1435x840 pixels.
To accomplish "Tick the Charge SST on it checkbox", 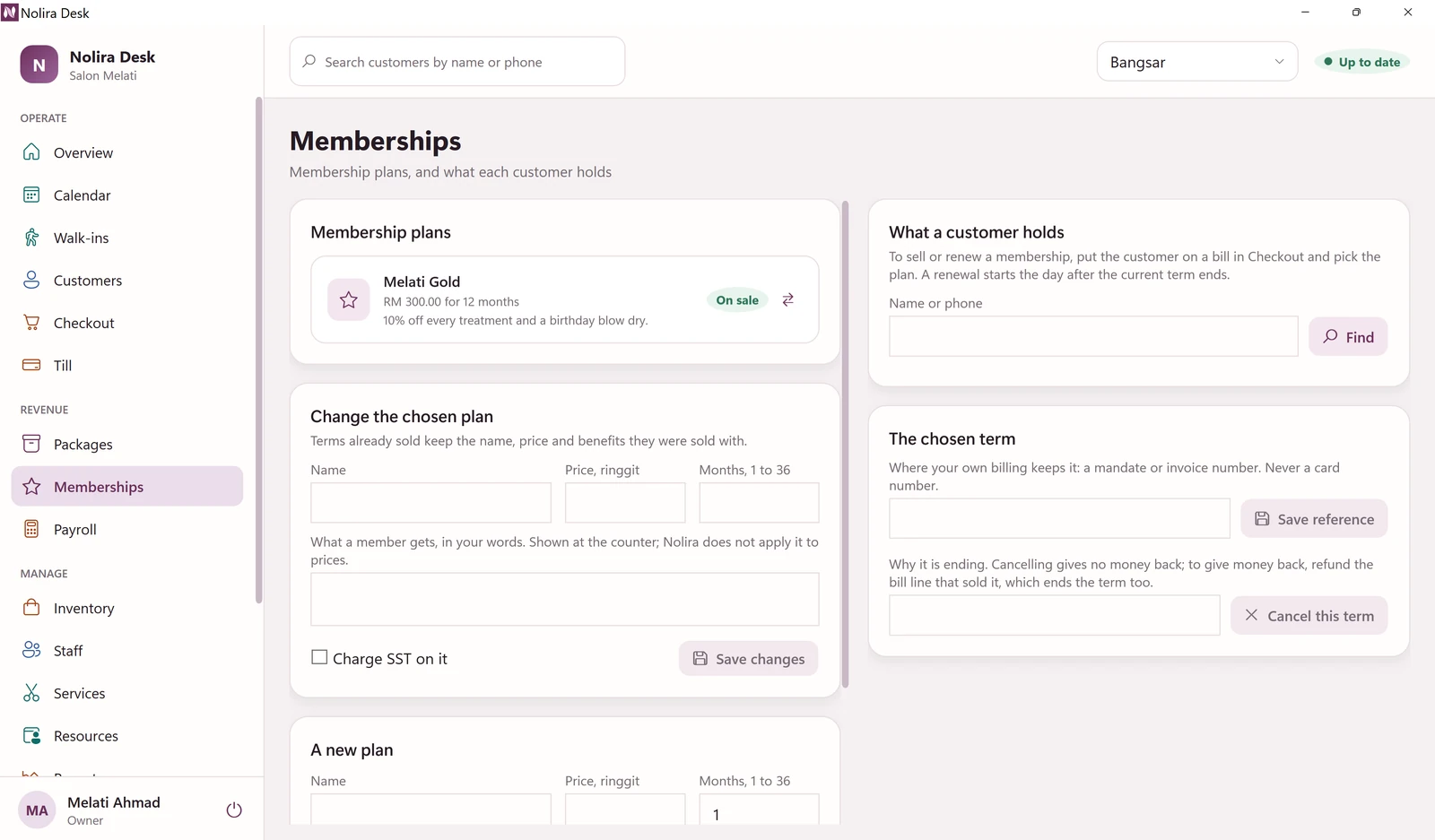I will [x=319, y=657].
